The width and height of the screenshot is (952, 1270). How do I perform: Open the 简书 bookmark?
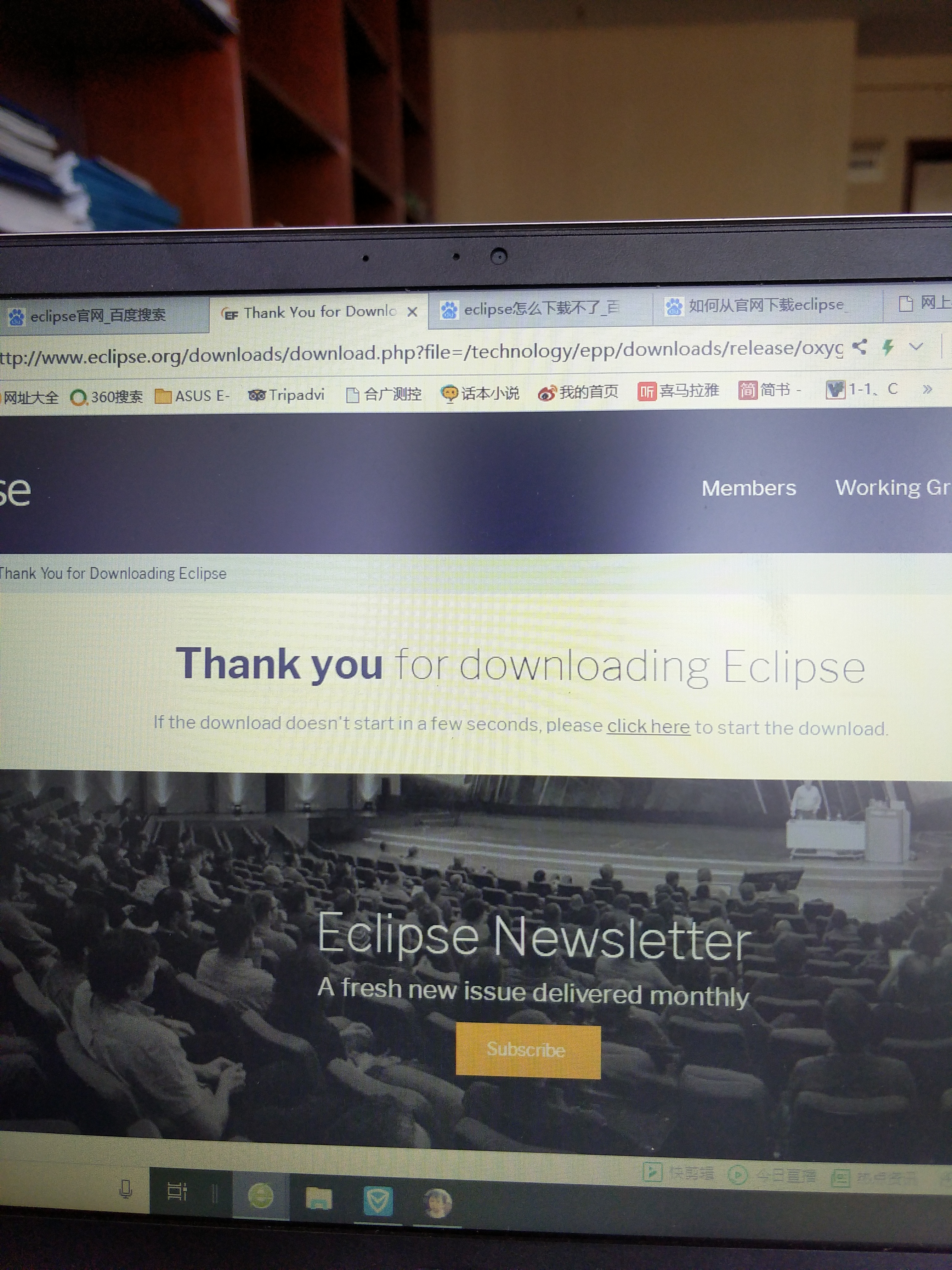[x=769, y=390]
